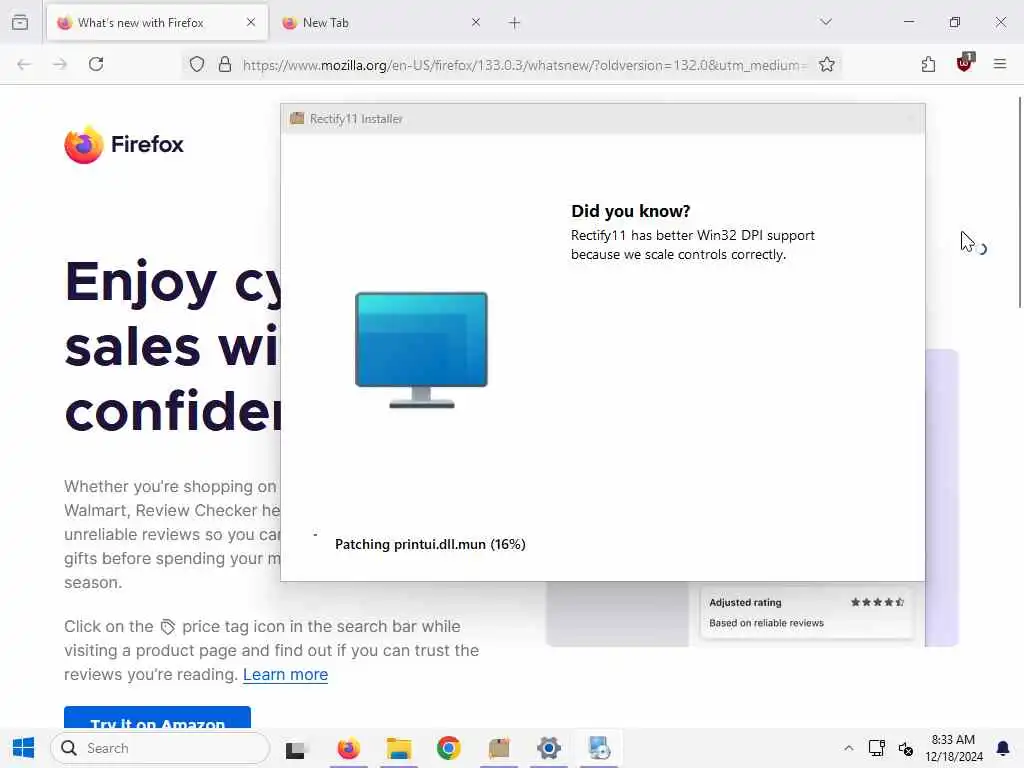The width and height of the screenshot is (1024, 768).
Task: View site security padlock information
Action: pos(225,64)
